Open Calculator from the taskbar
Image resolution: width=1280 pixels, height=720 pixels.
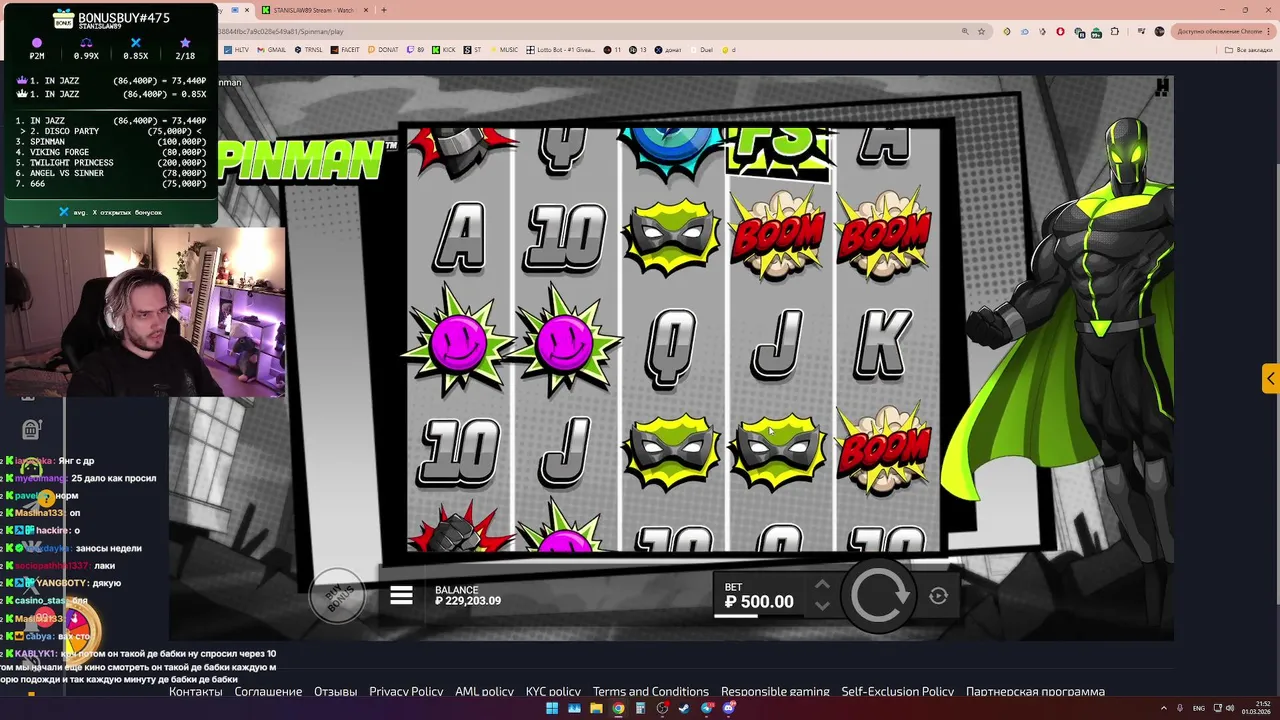[640, 708]
